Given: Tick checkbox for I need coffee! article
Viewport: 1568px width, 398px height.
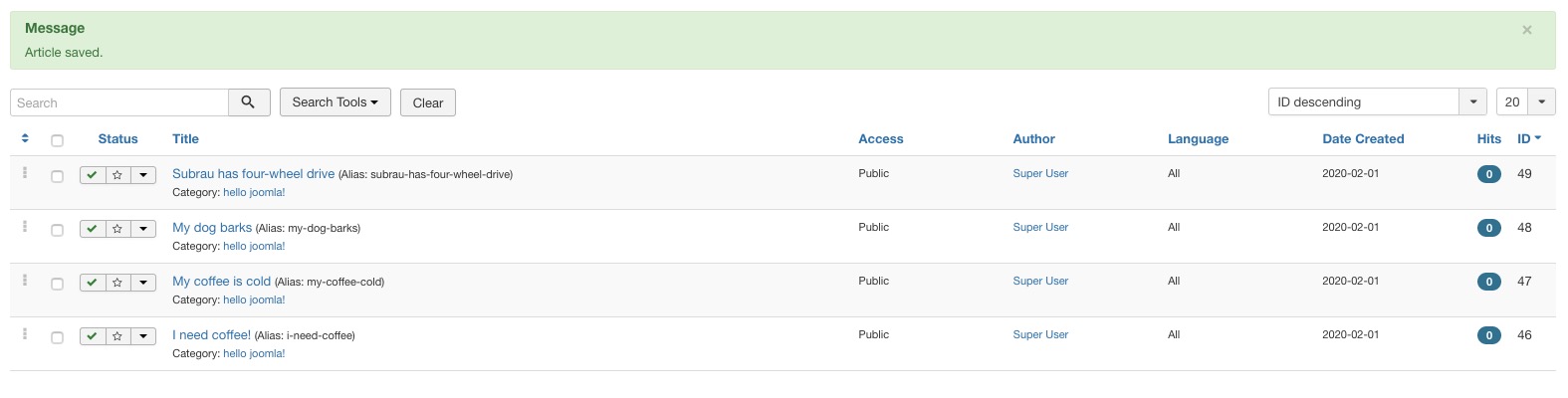Looking at the screenshot, I should pyautogui.click(x=57, y=337).
